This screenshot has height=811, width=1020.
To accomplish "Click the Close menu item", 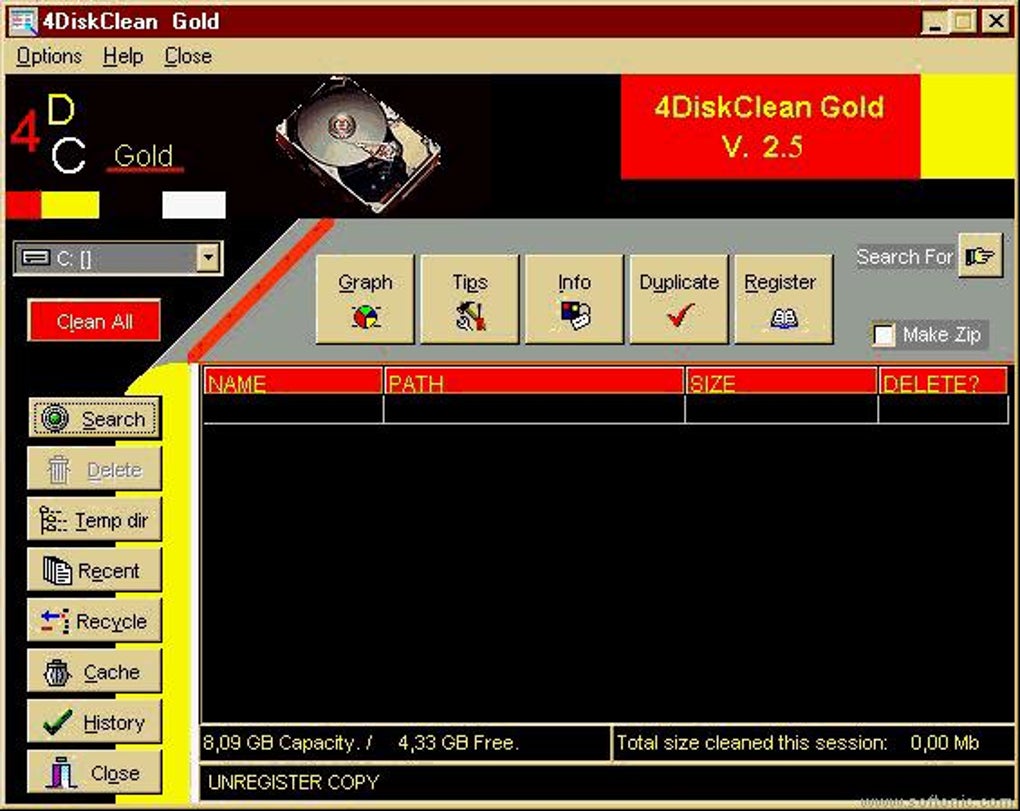I will point(188,57).
